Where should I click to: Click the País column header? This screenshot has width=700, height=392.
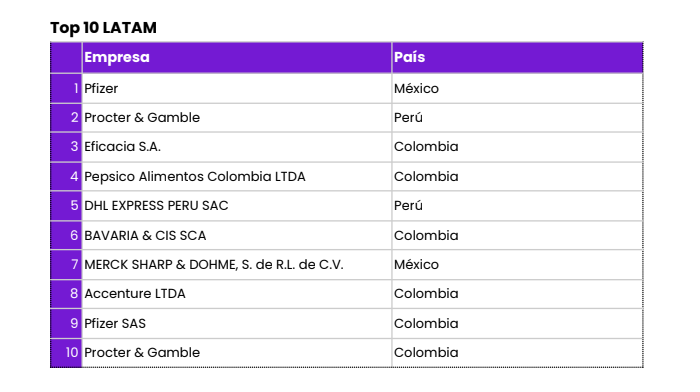click(517, 58)
